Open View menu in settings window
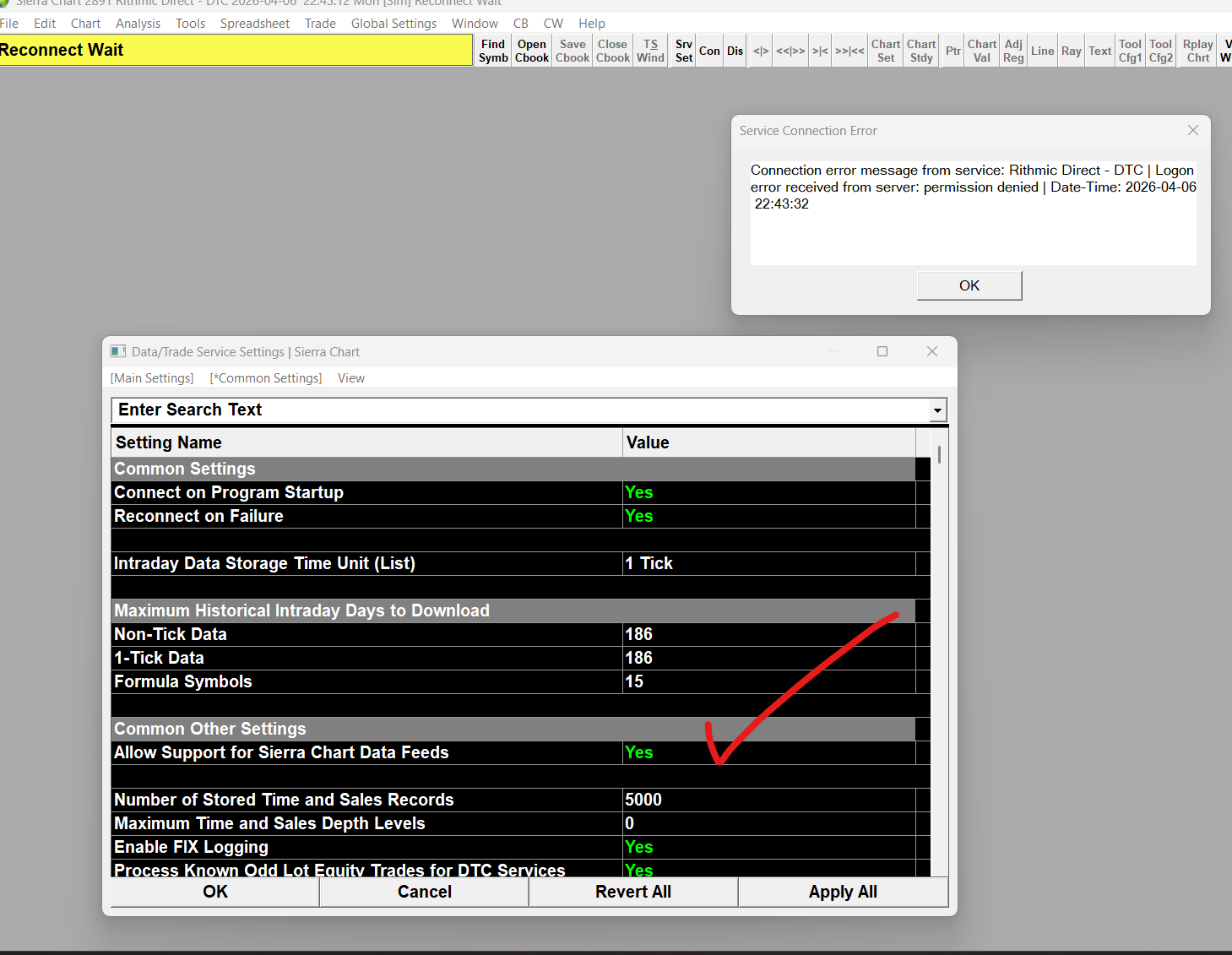The image size is (1232, 955). click(351, 378)
